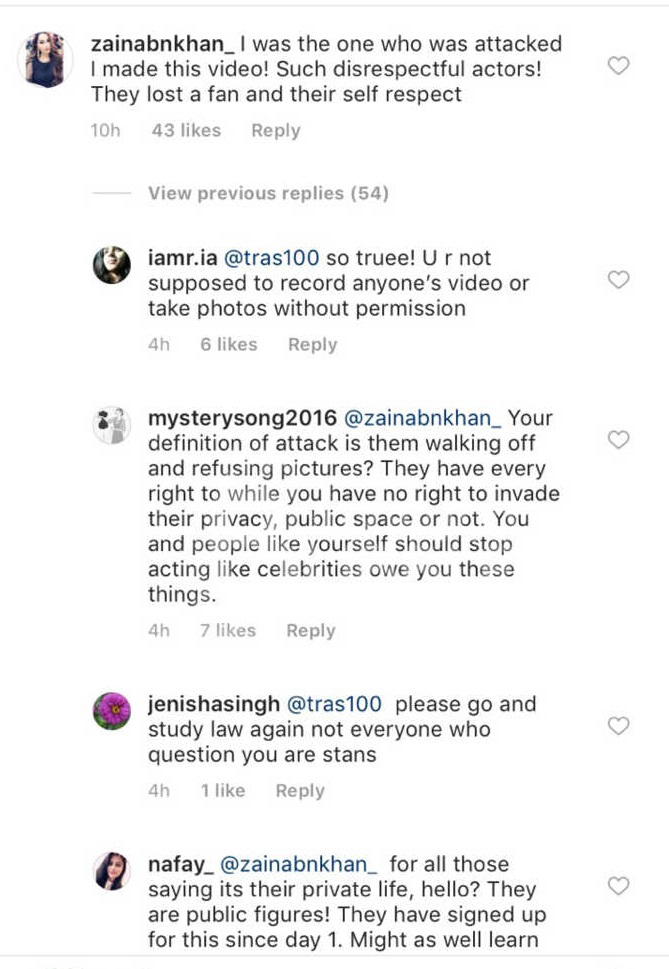View mysterysong2016's profile photo
Viewport: 669px width, 969px height.
point(111,425)
